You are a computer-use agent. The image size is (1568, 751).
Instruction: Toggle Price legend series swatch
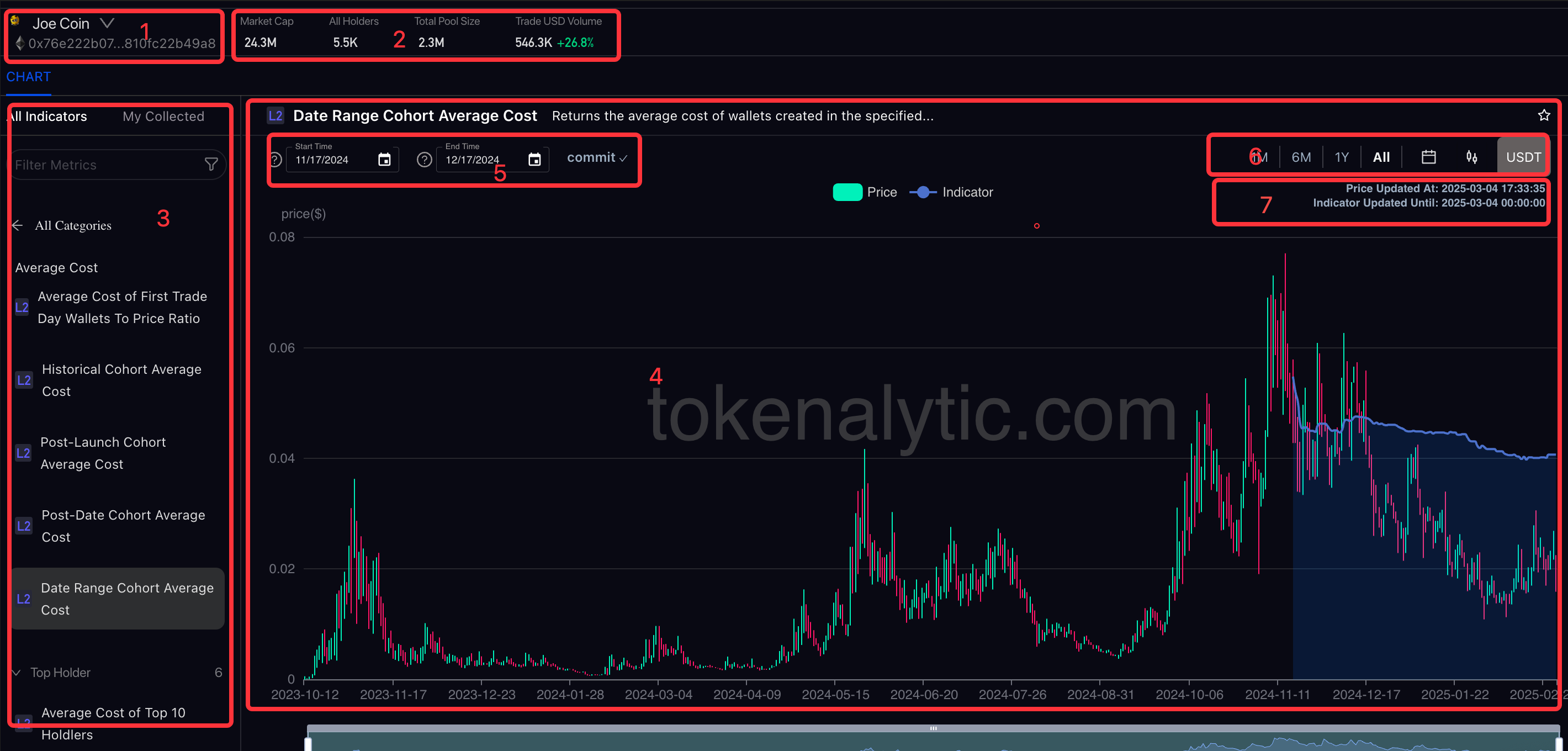coord(847,192)
